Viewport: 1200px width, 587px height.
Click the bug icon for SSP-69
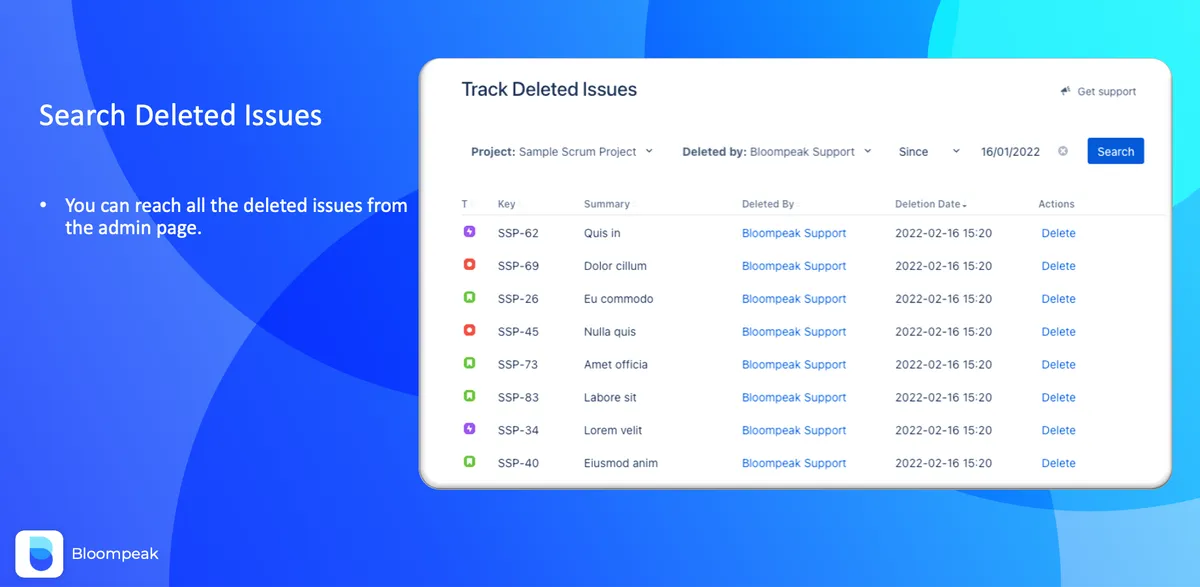(469, 265)
